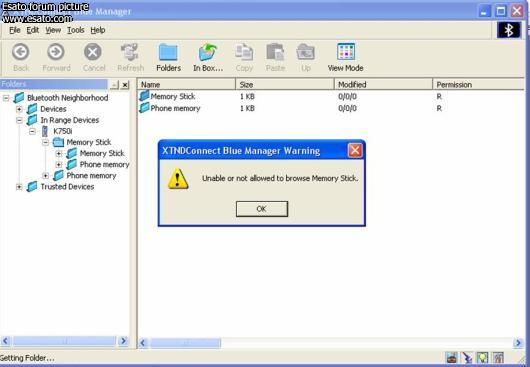Viewport: 530px width, 367px height.
Task: Collapse the Bluetooth Neighborhood node
Action: tap(6, 98)
